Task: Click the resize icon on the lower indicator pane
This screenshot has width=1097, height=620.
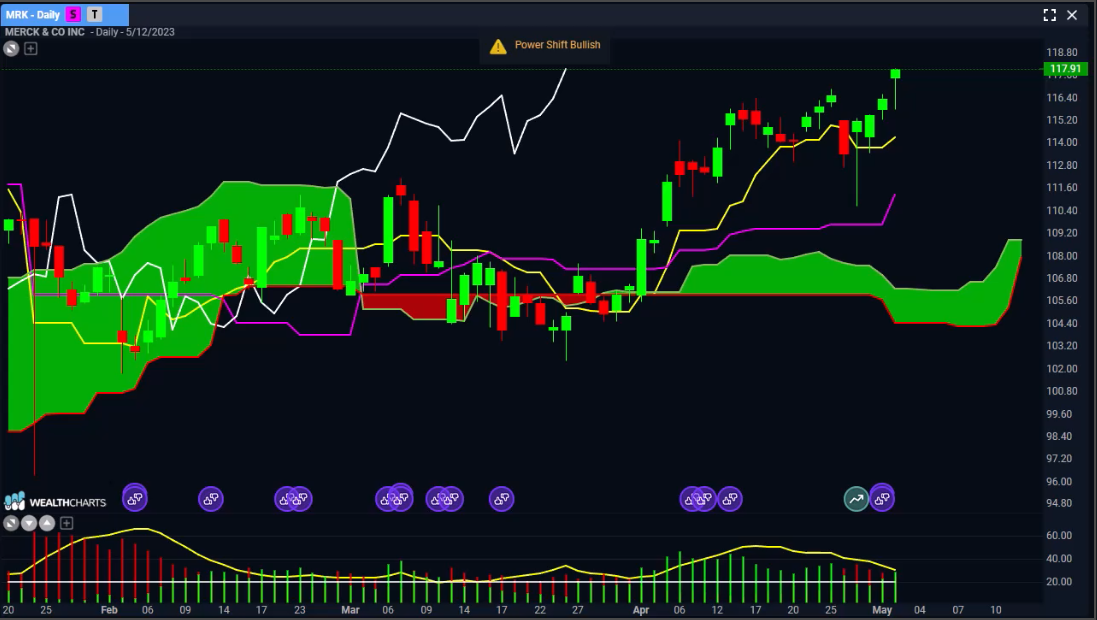Action: coord(10,523)
